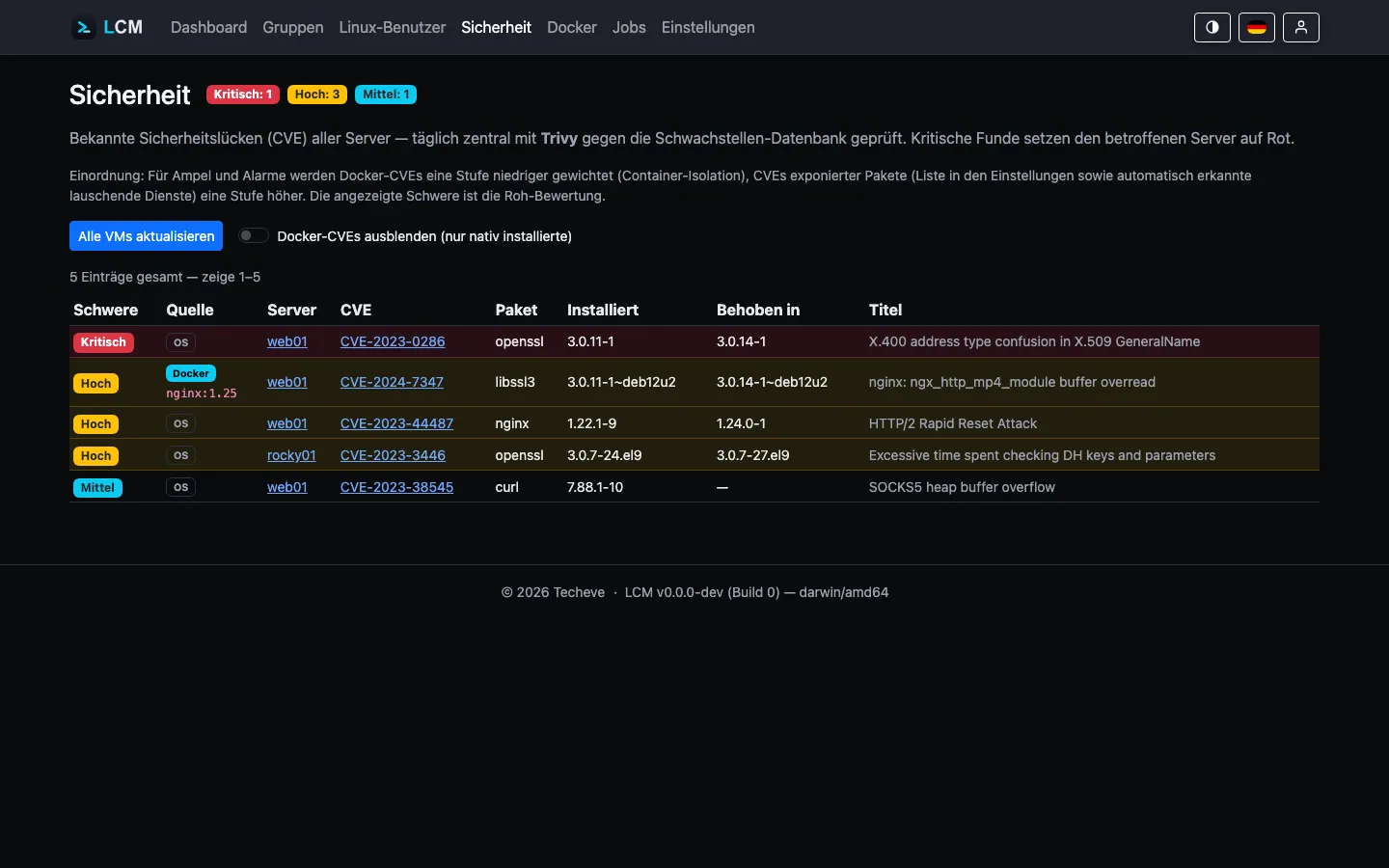Click the Quelle column header
This screenshot has width=1389, height=868.
click(x=190, y=310)
